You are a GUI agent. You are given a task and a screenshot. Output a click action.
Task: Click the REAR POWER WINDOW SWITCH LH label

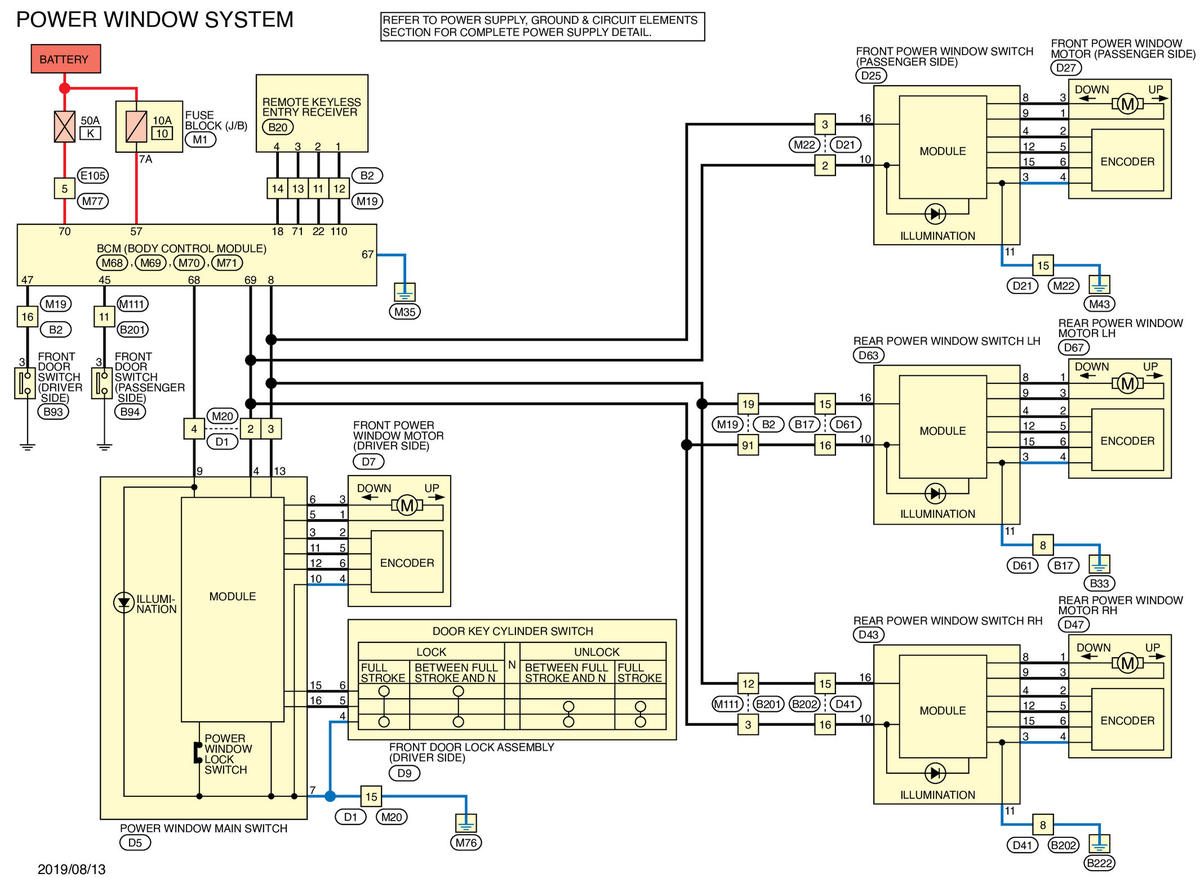coord(948,341)
